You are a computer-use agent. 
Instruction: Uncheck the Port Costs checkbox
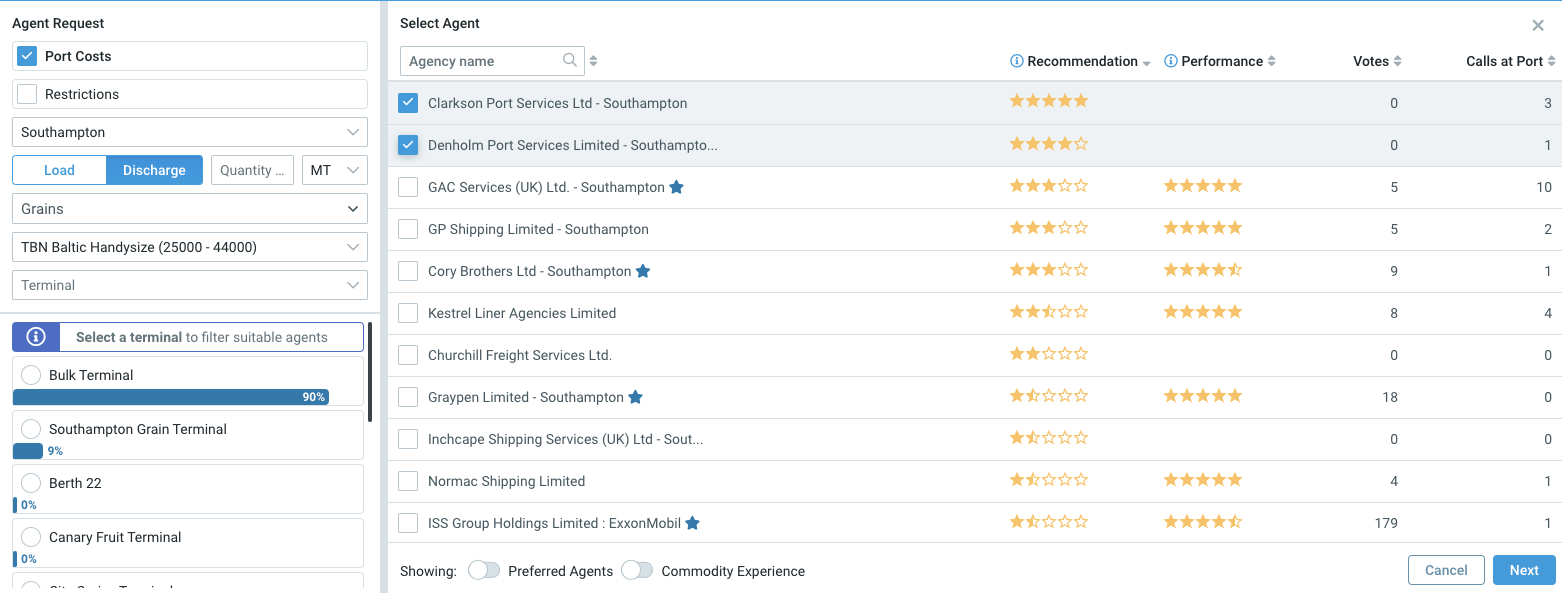tap(27, 56)
